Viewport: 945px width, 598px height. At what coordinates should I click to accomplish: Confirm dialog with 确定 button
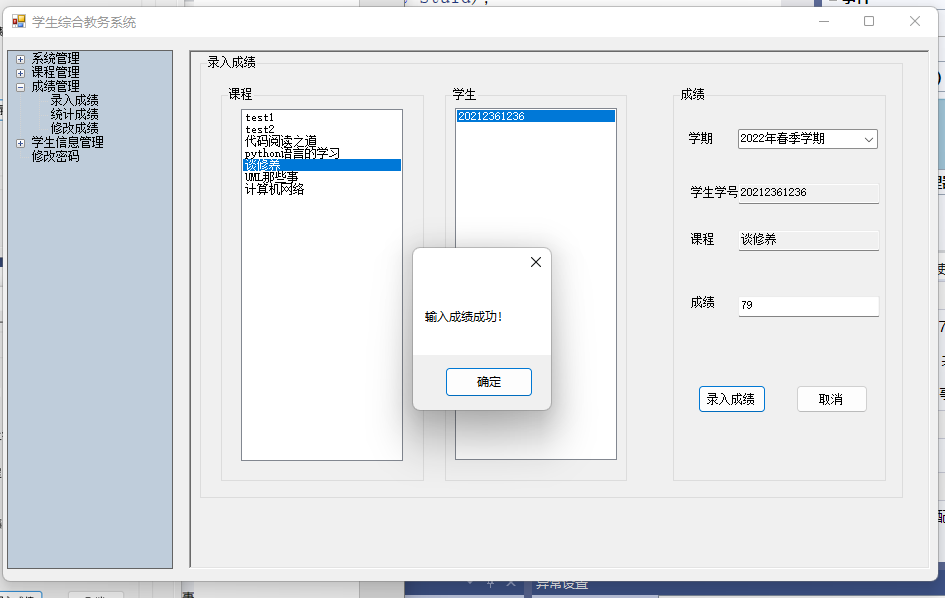click(x=489, y=382)
